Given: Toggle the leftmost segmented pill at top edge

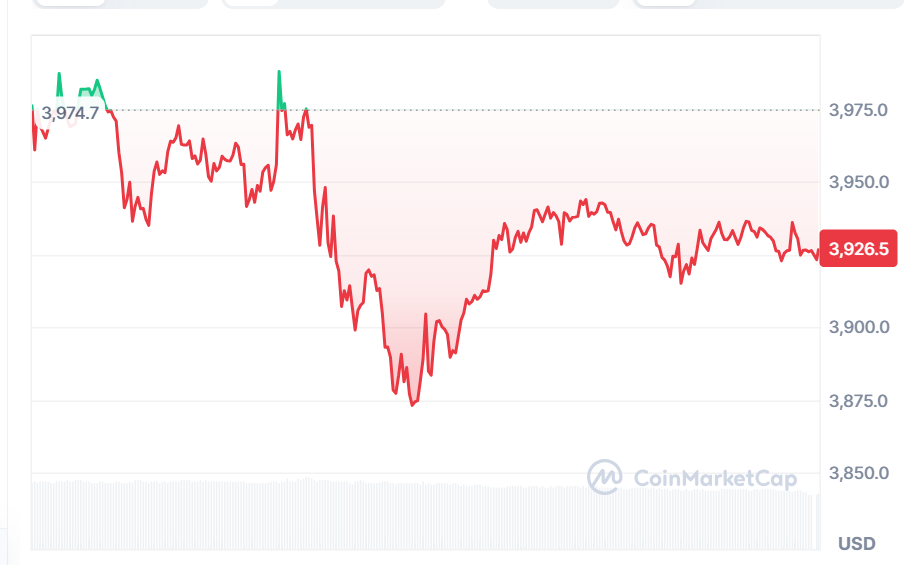Looking at the screenshot, I should click(120, 3).
